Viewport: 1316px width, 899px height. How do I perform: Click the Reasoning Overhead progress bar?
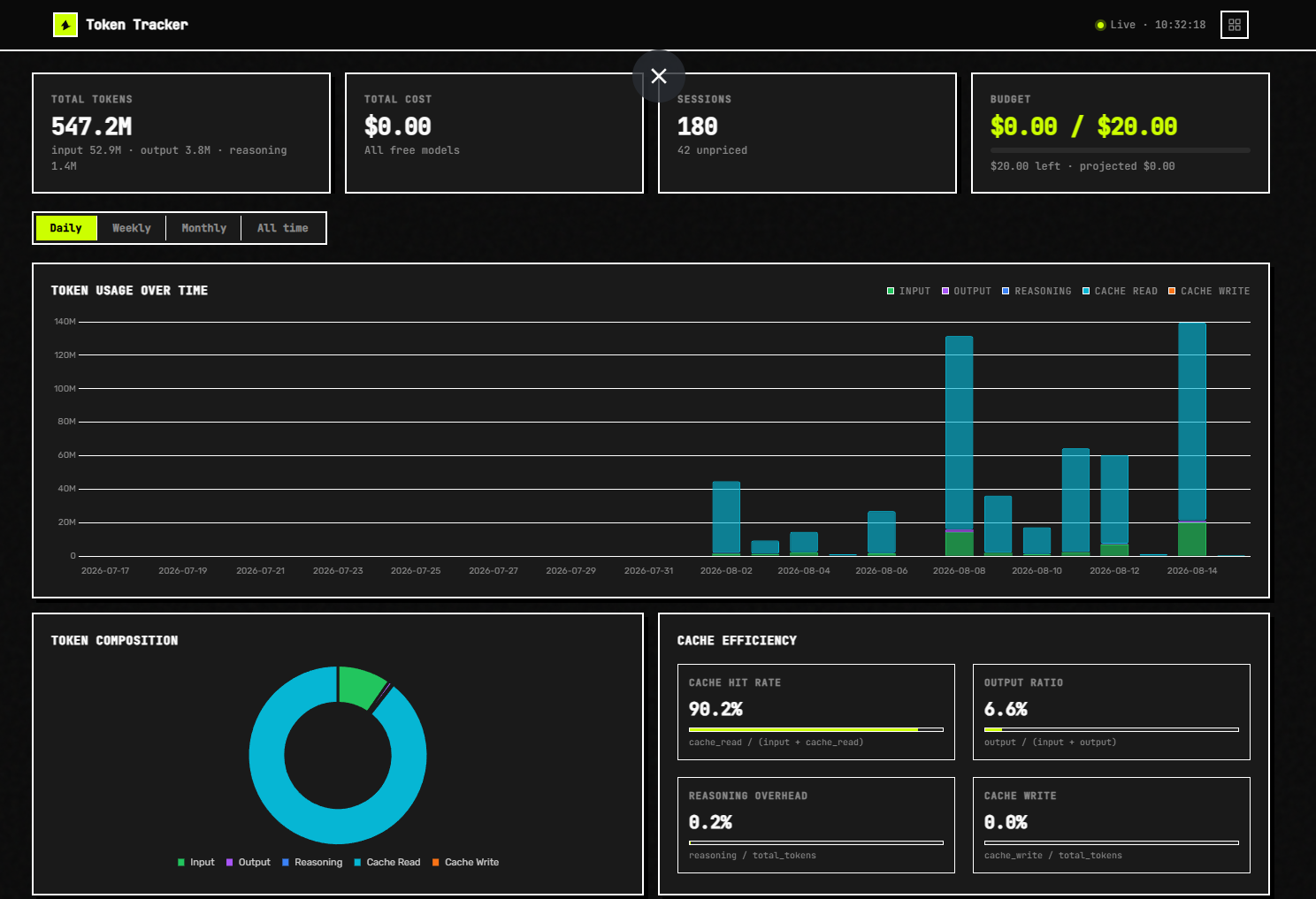click(x=816, y=842)
